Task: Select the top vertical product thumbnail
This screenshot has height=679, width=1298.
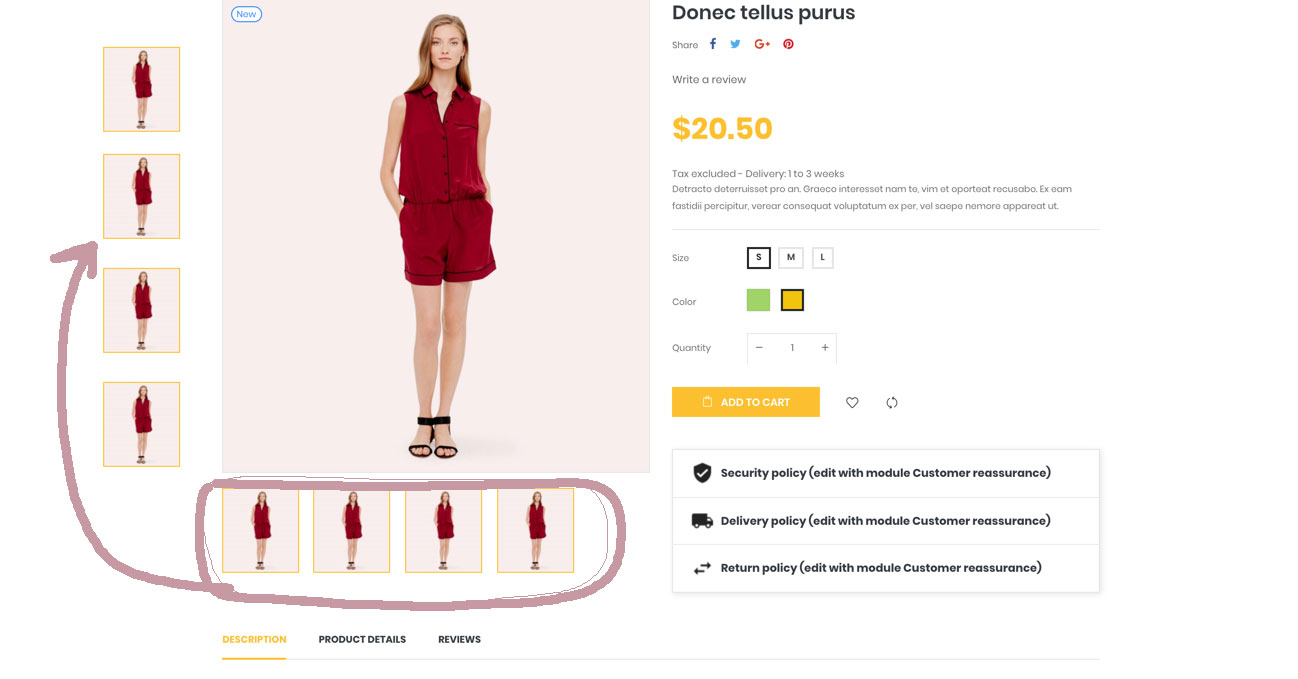Action: pos(142,89)
